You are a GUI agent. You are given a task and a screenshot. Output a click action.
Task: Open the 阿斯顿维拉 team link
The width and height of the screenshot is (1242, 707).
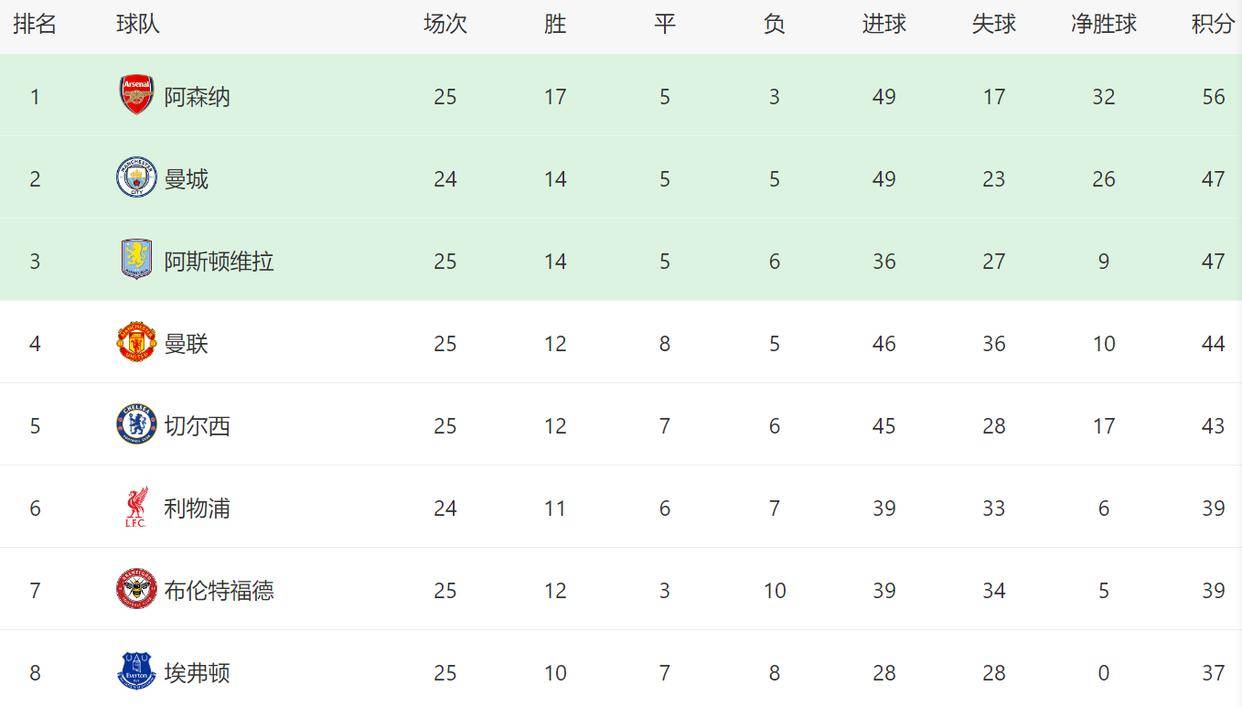[219, 261]
